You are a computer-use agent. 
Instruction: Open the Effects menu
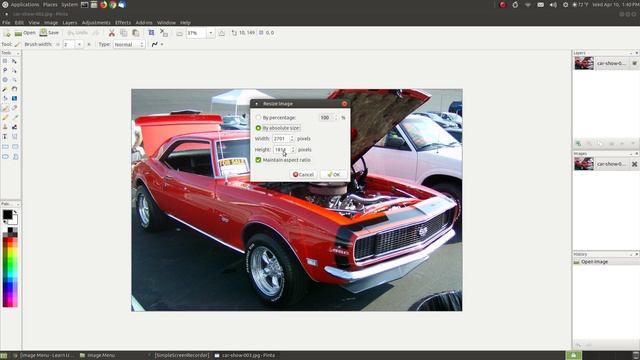[123, 22]
